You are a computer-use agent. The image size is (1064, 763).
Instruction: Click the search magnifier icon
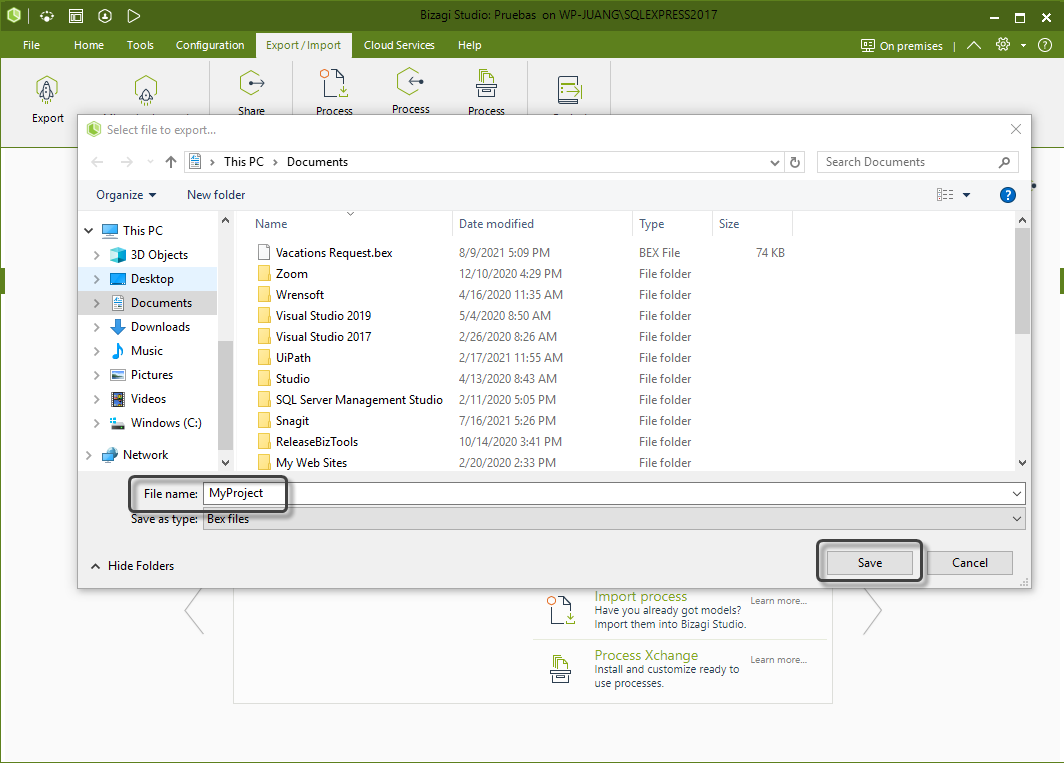(1004, 162)
